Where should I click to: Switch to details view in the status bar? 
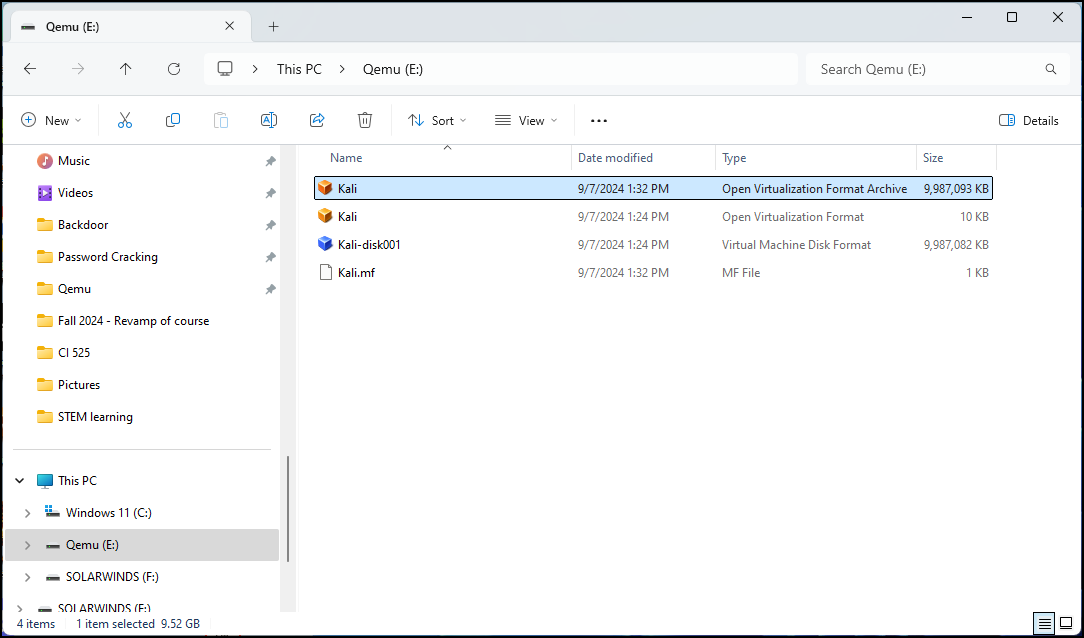(1045, 623)
